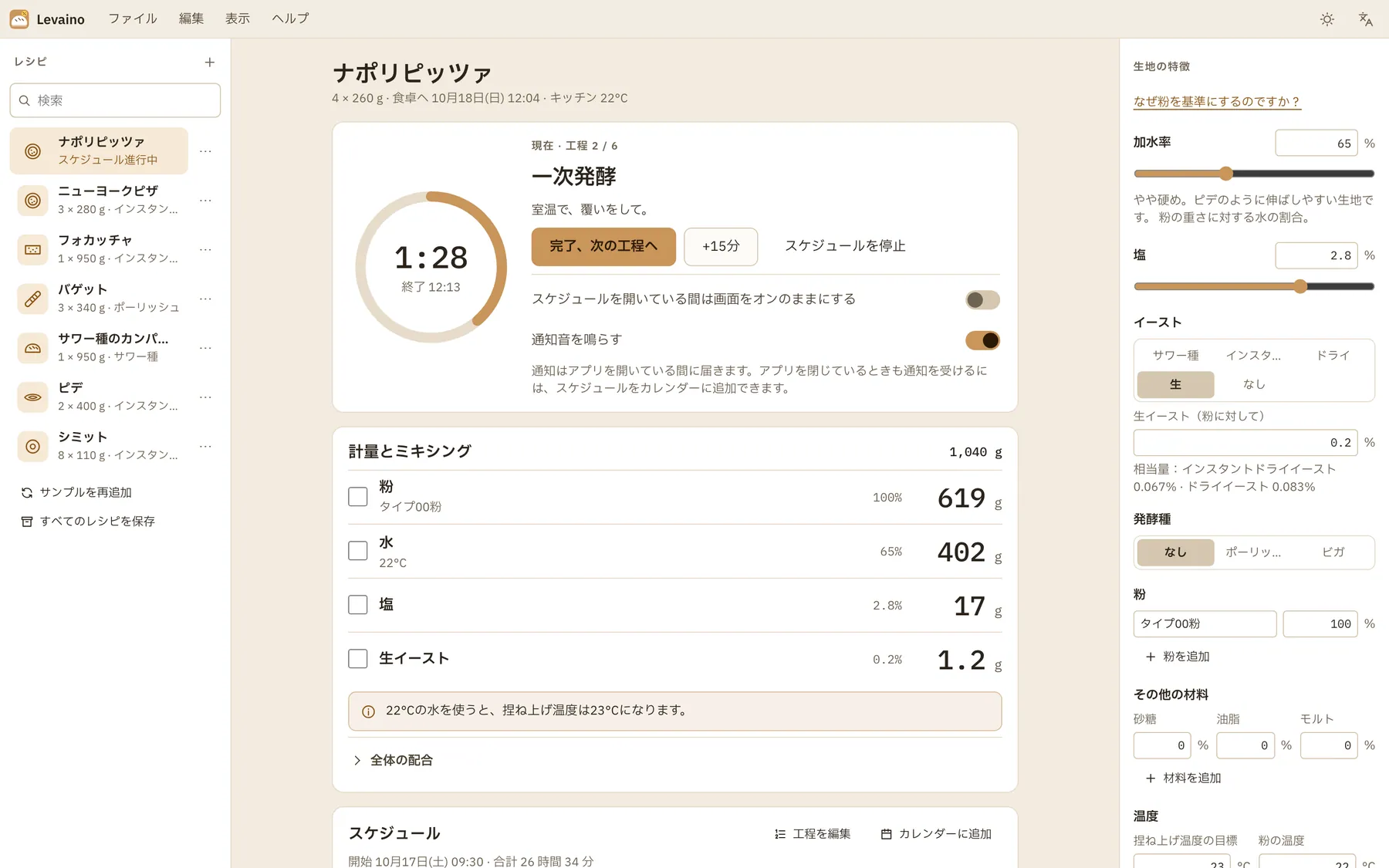Click カレンダーに追加 calendar icon
Image resolution: width=1389 pixels, height=868 pixels.
click(887, 834)
